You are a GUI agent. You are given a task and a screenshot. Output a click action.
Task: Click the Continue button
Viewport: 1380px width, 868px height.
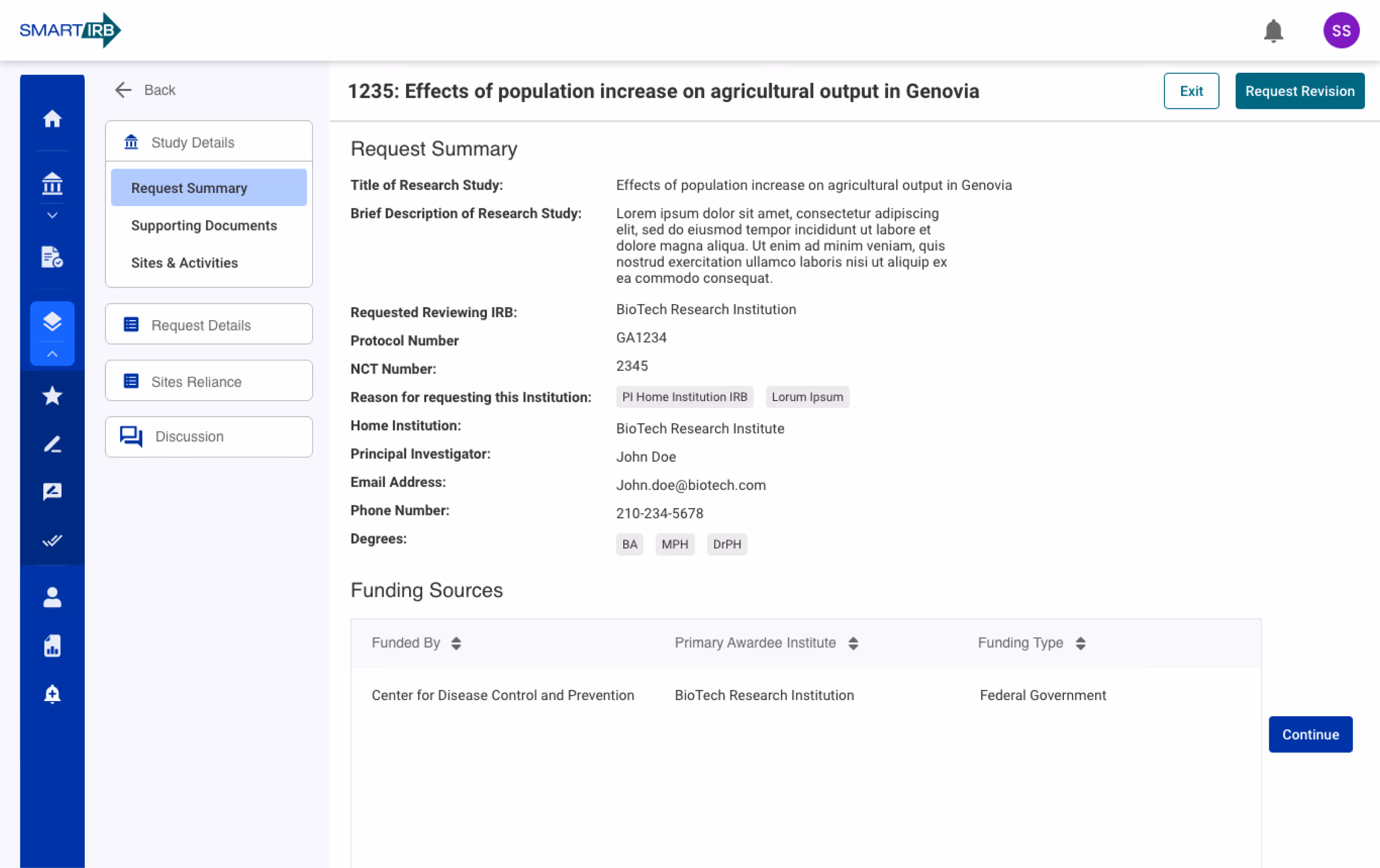pos(1310,734)
